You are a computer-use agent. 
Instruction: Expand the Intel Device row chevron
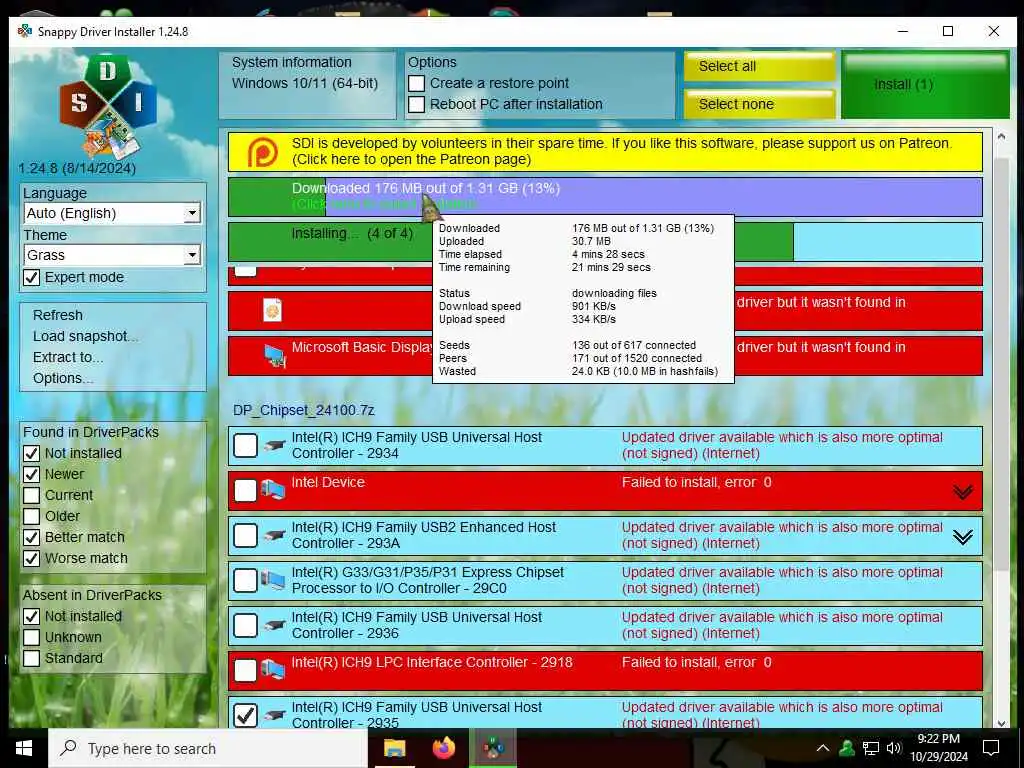point(963,492)
